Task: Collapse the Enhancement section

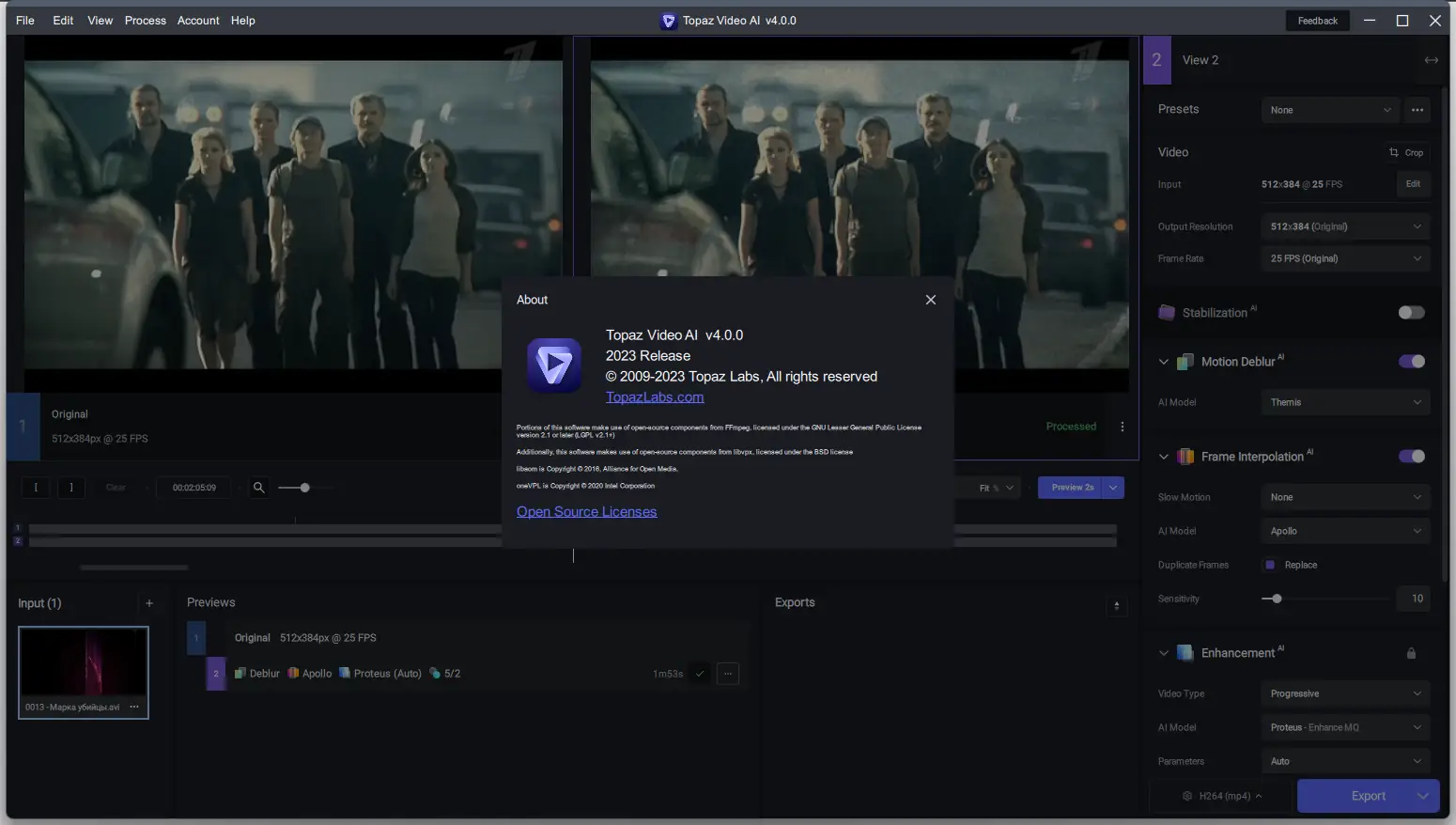Action: tap(1164, 653)
